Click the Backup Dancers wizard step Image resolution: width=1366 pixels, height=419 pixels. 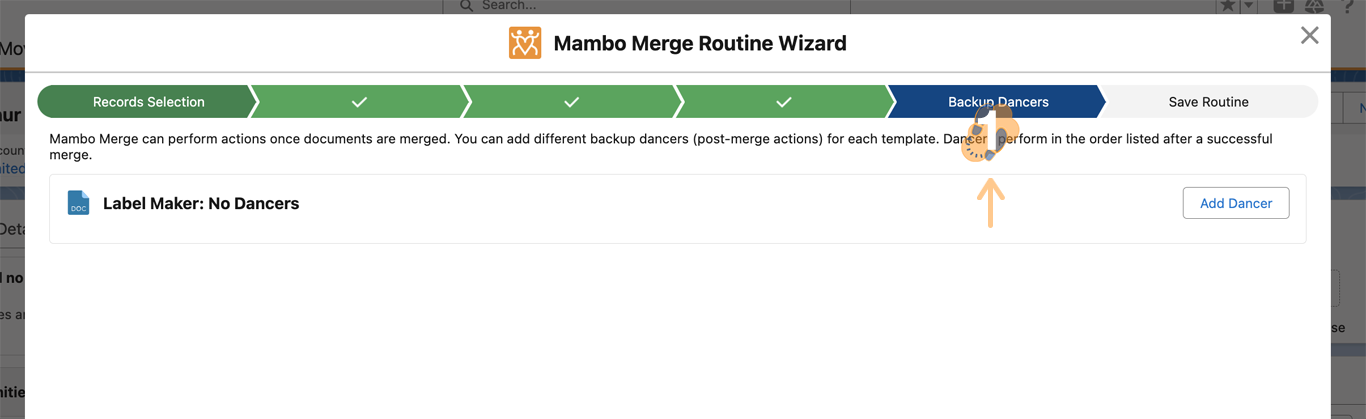pos(997,102)
